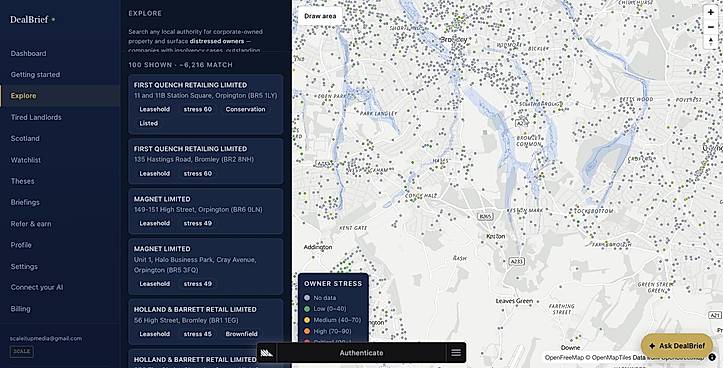Click the No data legend swatch
The image size is (723, 368).
click(307, 298)
